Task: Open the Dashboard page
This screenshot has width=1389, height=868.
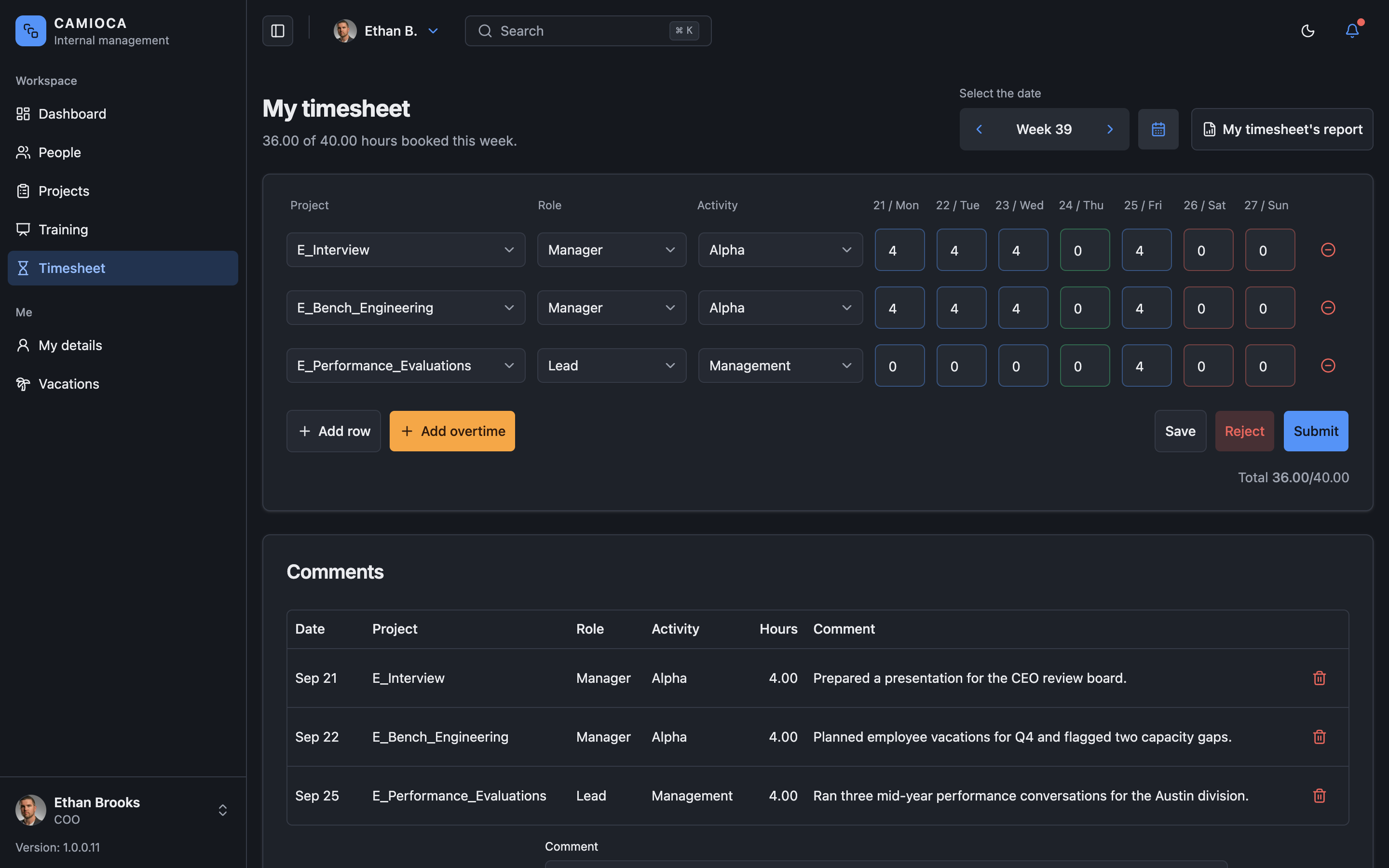Action: (x=123, y=114)
